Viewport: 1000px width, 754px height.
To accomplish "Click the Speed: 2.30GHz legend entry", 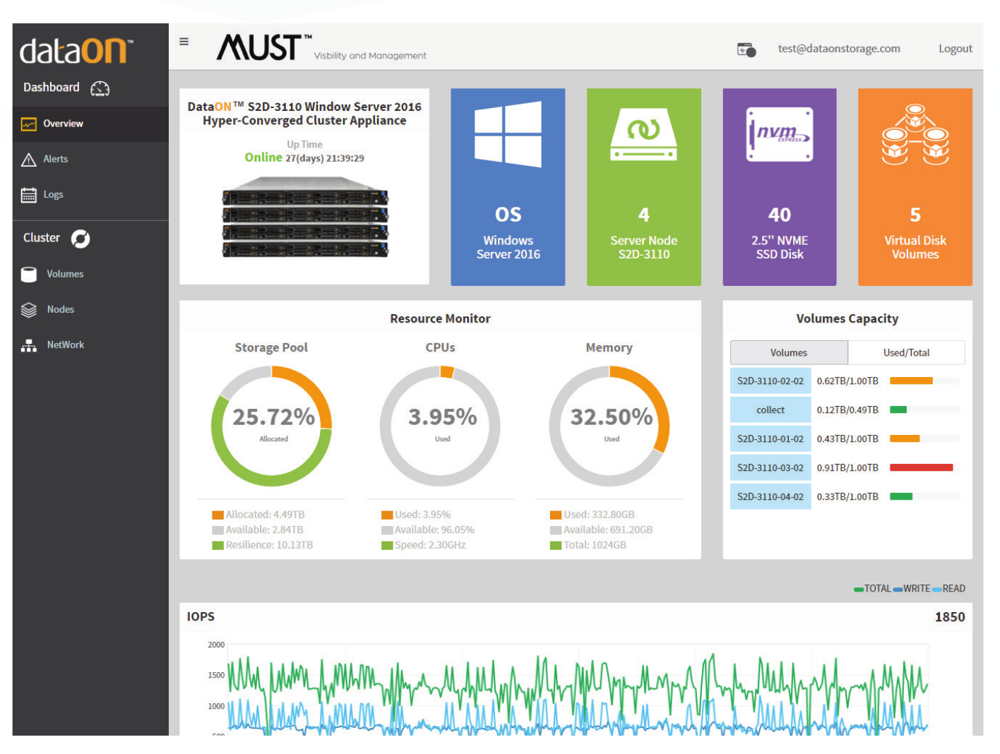I will point(423,545).
